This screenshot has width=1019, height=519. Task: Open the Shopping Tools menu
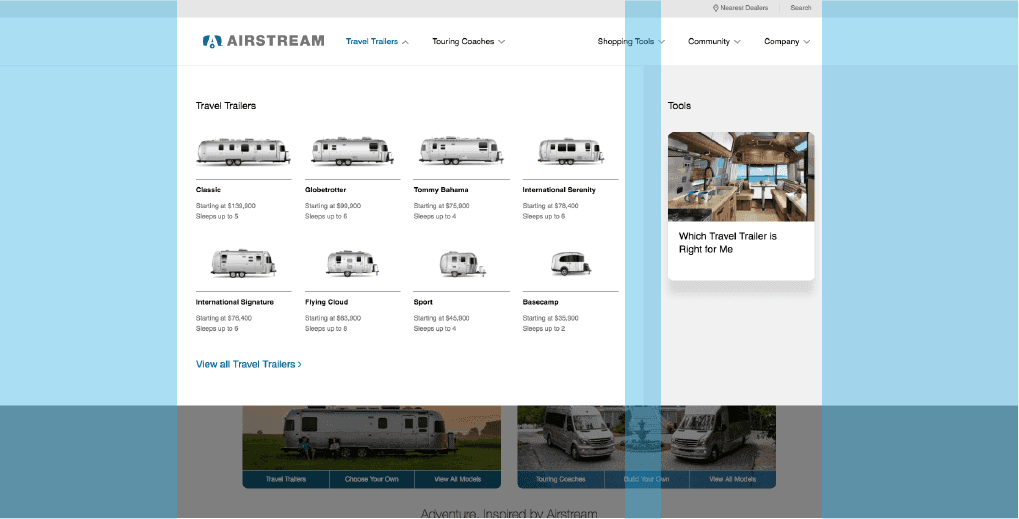pos(631,42)
